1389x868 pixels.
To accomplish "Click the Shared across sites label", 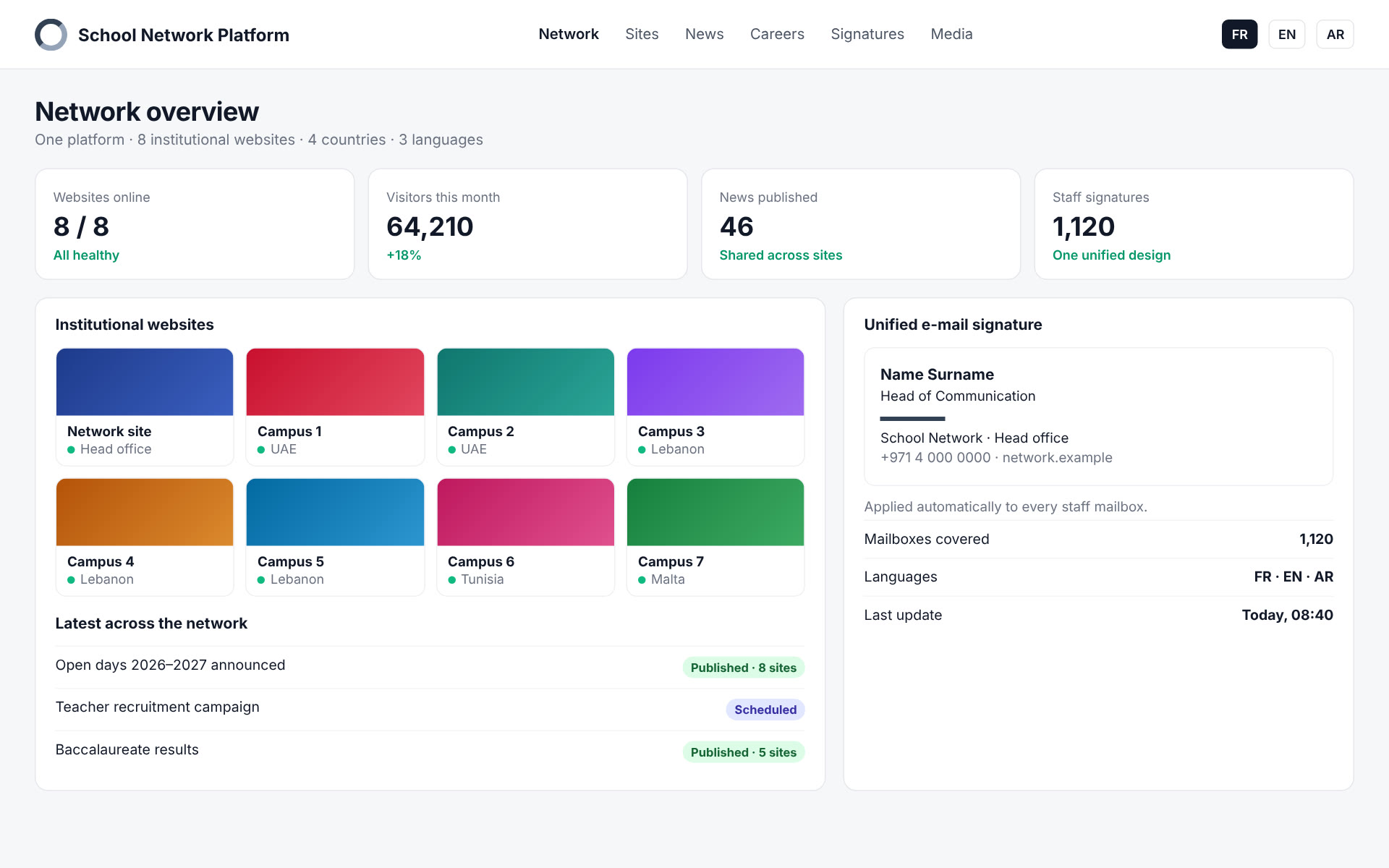I will [781, 255].
